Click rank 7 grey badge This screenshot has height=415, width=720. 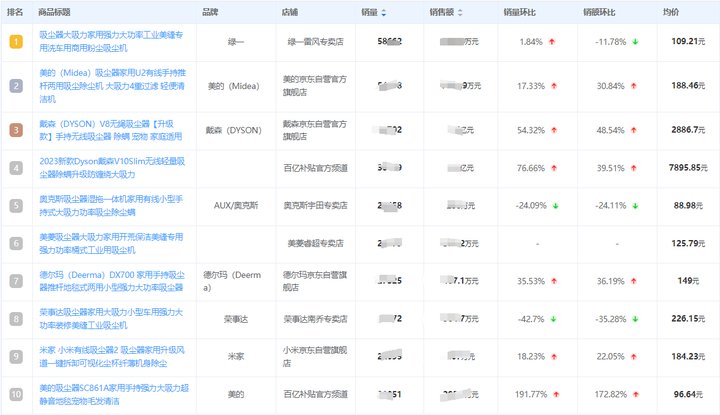[16, 281]
